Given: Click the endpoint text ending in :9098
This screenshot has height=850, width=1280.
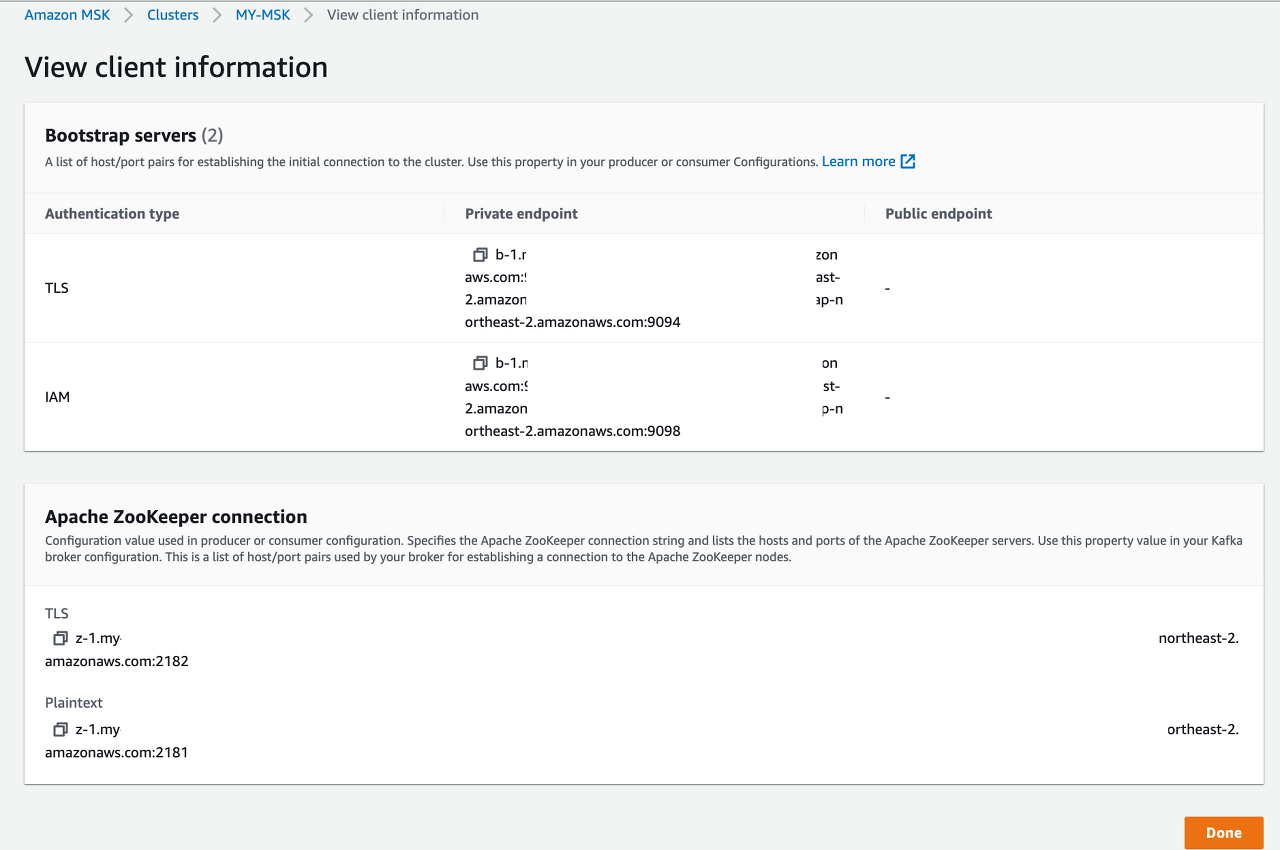Looking at the screenshot, I should click(573, 431).
